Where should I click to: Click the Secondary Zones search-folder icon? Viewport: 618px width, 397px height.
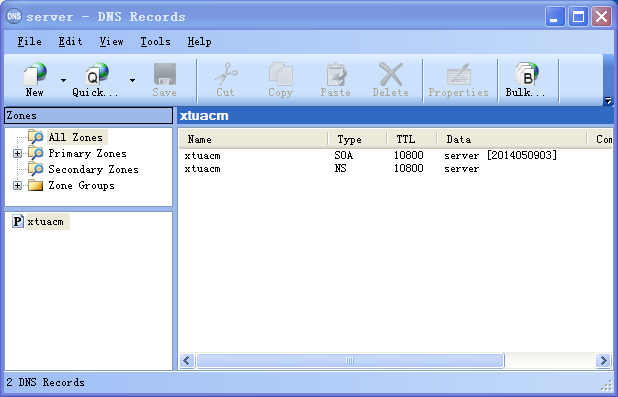(x=35, y=169)
